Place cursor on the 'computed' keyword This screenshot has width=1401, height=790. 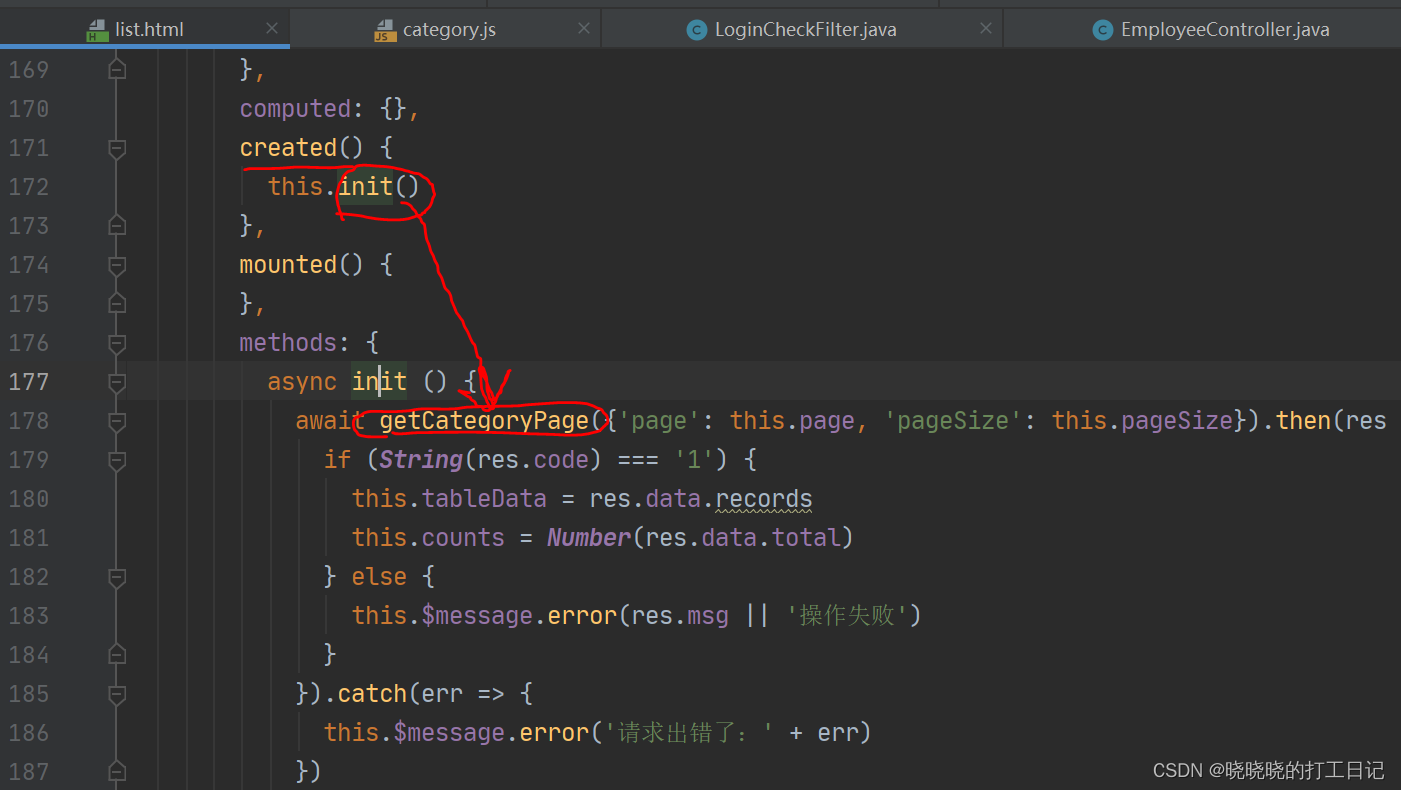295,109
